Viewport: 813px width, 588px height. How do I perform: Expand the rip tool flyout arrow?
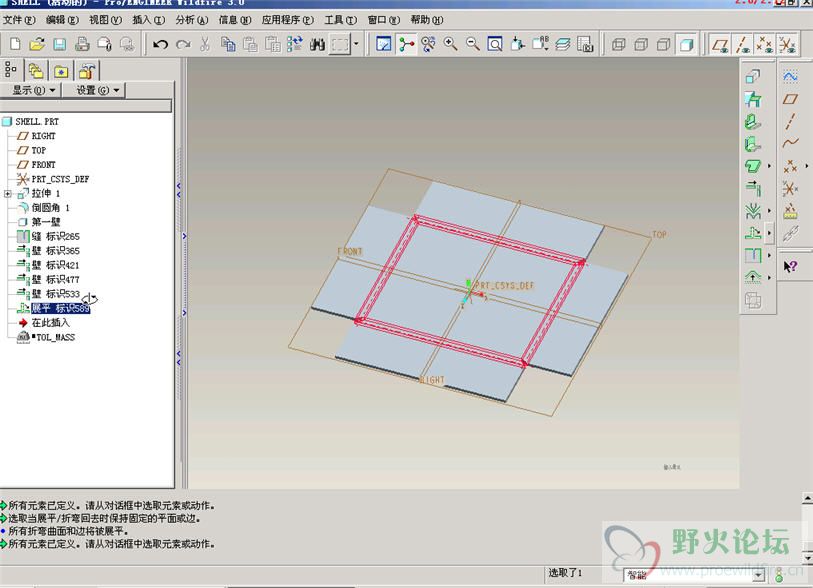769,255
